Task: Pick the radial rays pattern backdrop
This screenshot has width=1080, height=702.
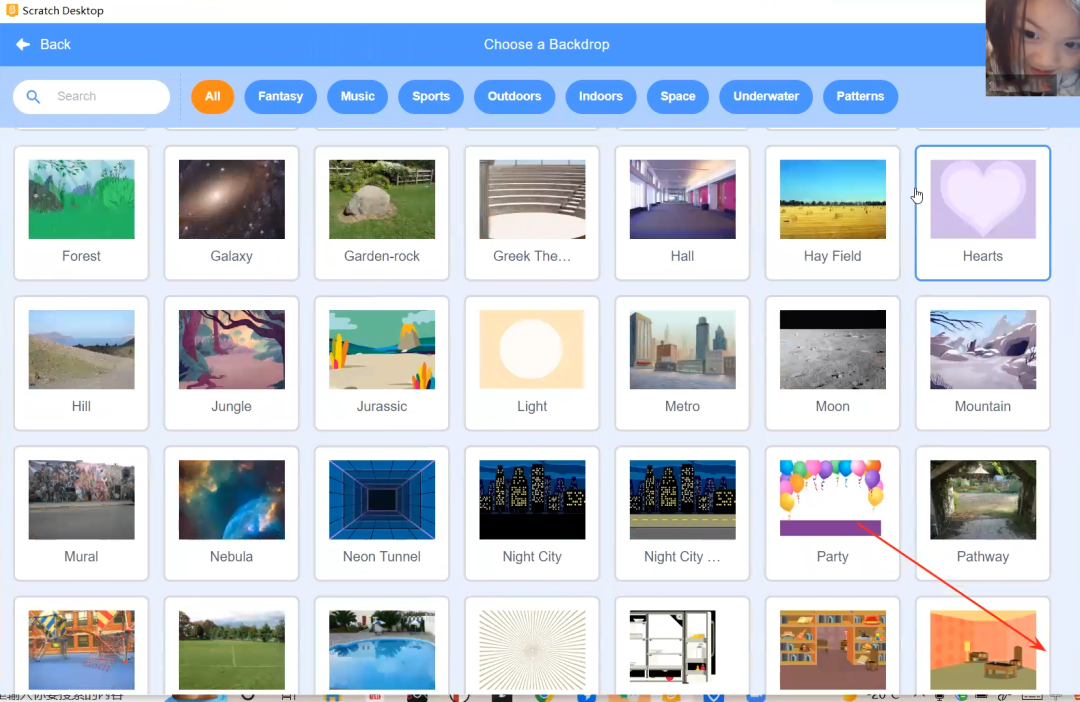Action: click(x=532, y=649)
